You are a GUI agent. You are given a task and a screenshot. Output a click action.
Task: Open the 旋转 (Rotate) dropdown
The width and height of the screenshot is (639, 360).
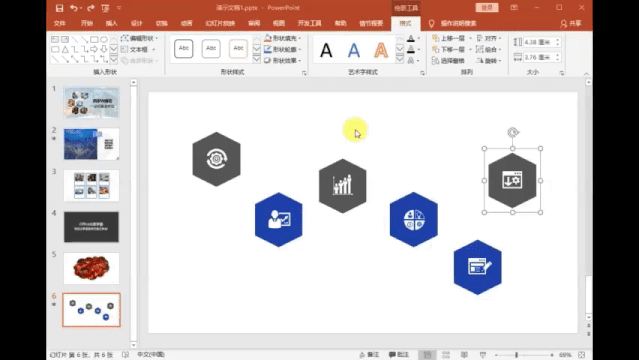coord(489,60)
